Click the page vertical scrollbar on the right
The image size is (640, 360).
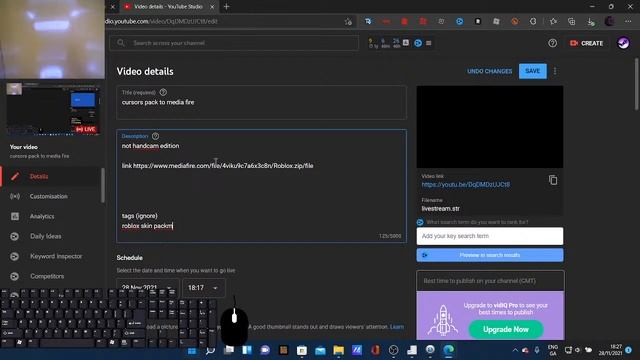coord(636,84)
